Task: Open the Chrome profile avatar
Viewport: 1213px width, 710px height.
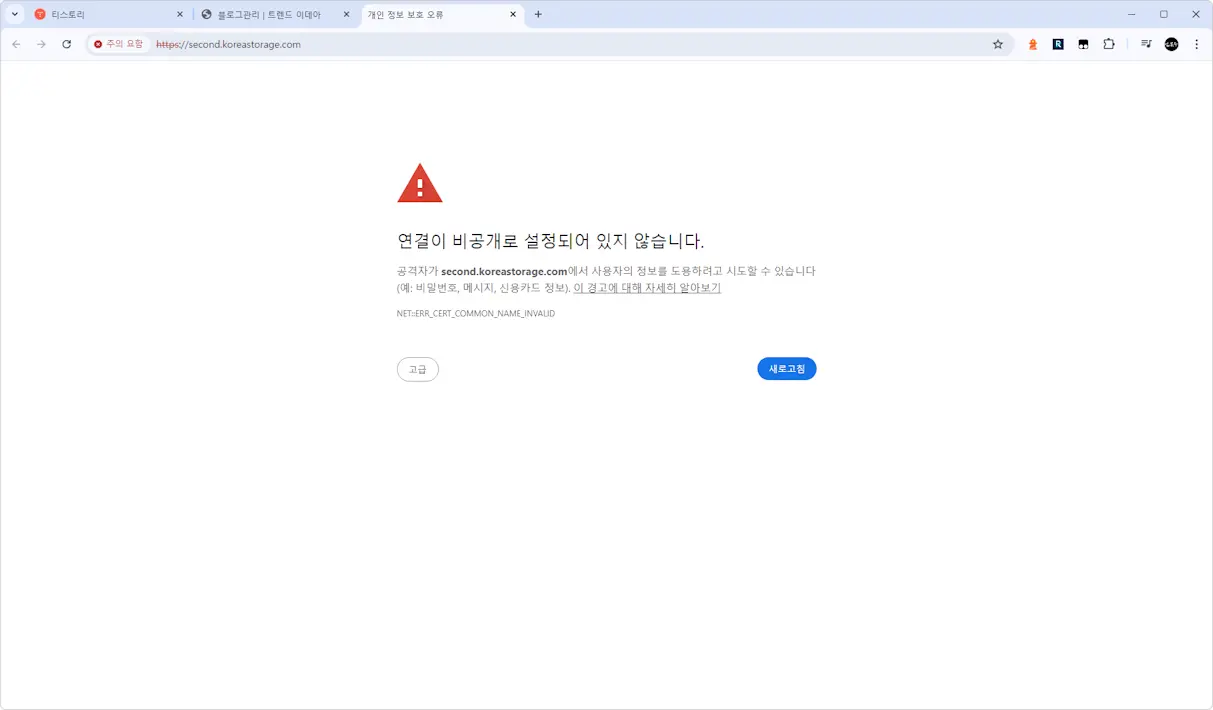Action: [x=1171, y=44]
